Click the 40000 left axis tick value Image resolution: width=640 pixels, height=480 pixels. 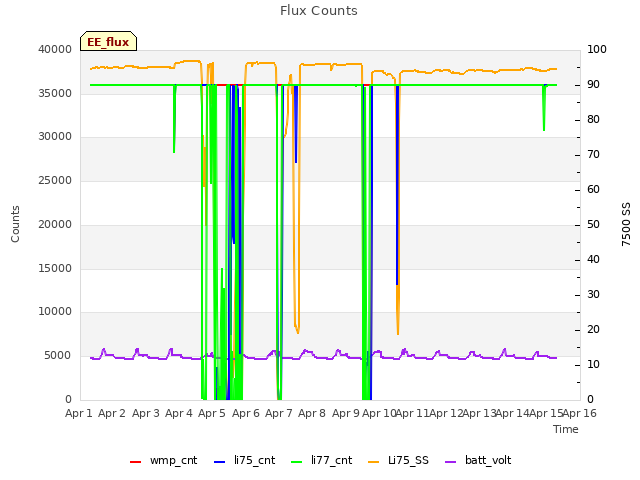pos(55,50)
